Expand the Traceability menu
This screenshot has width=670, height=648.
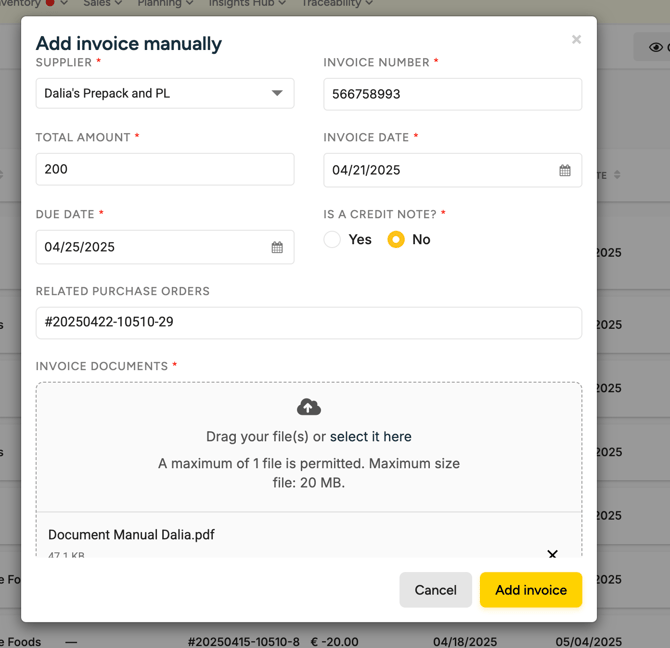point(337,4)
